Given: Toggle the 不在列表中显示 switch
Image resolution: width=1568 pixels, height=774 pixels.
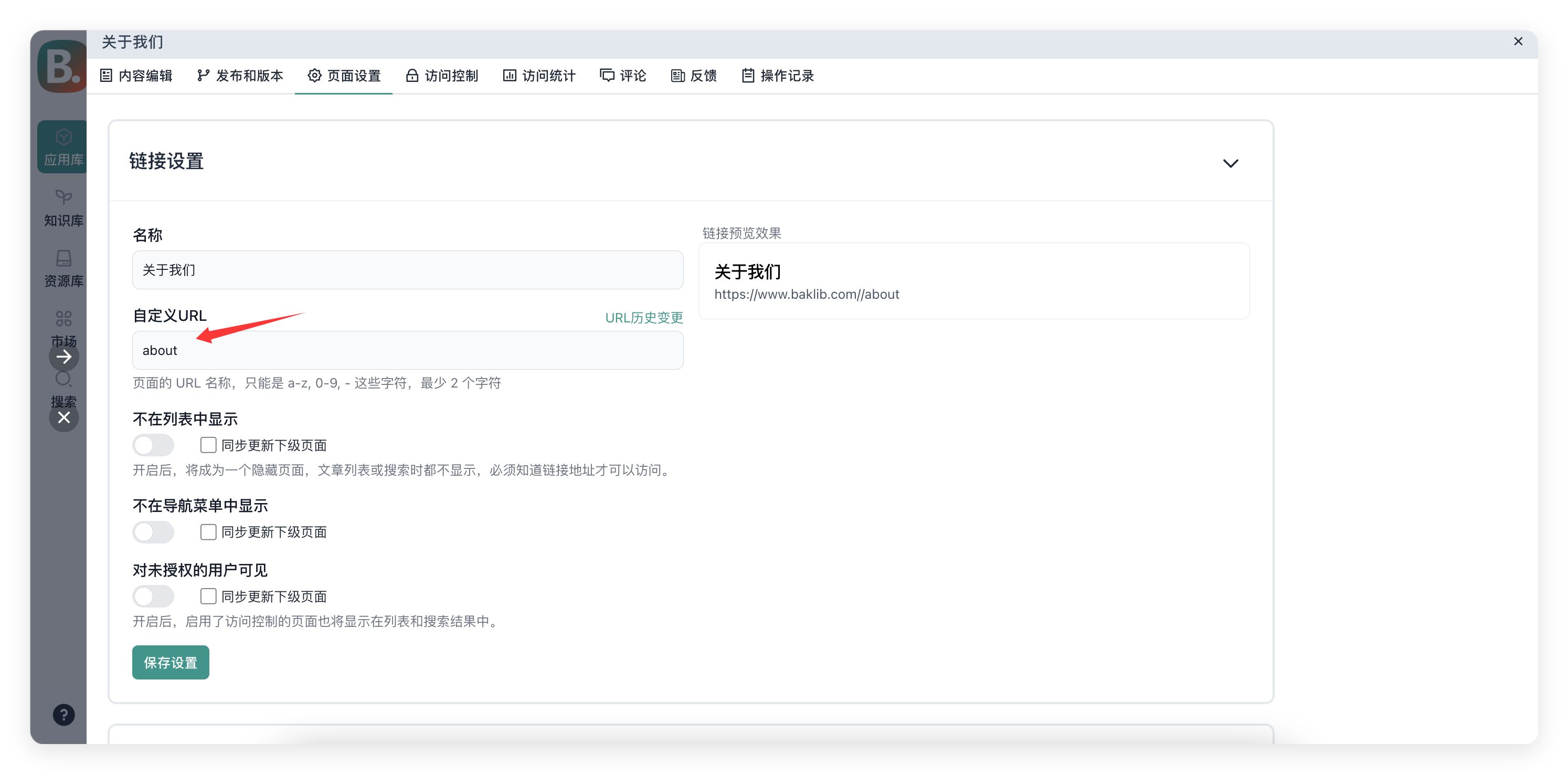Looking at the screenshot, I should [153, 445].
